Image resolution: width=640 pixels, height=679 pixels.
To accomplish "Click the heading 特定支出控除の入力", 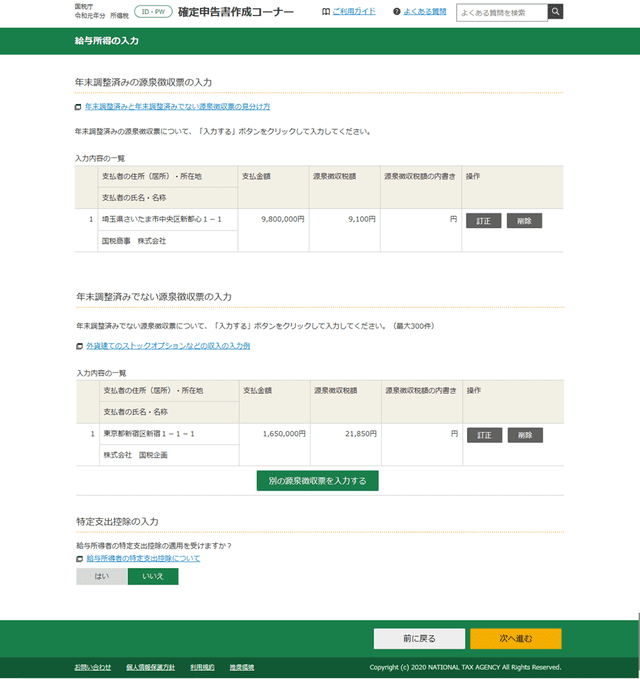I will tap(117, 521).
